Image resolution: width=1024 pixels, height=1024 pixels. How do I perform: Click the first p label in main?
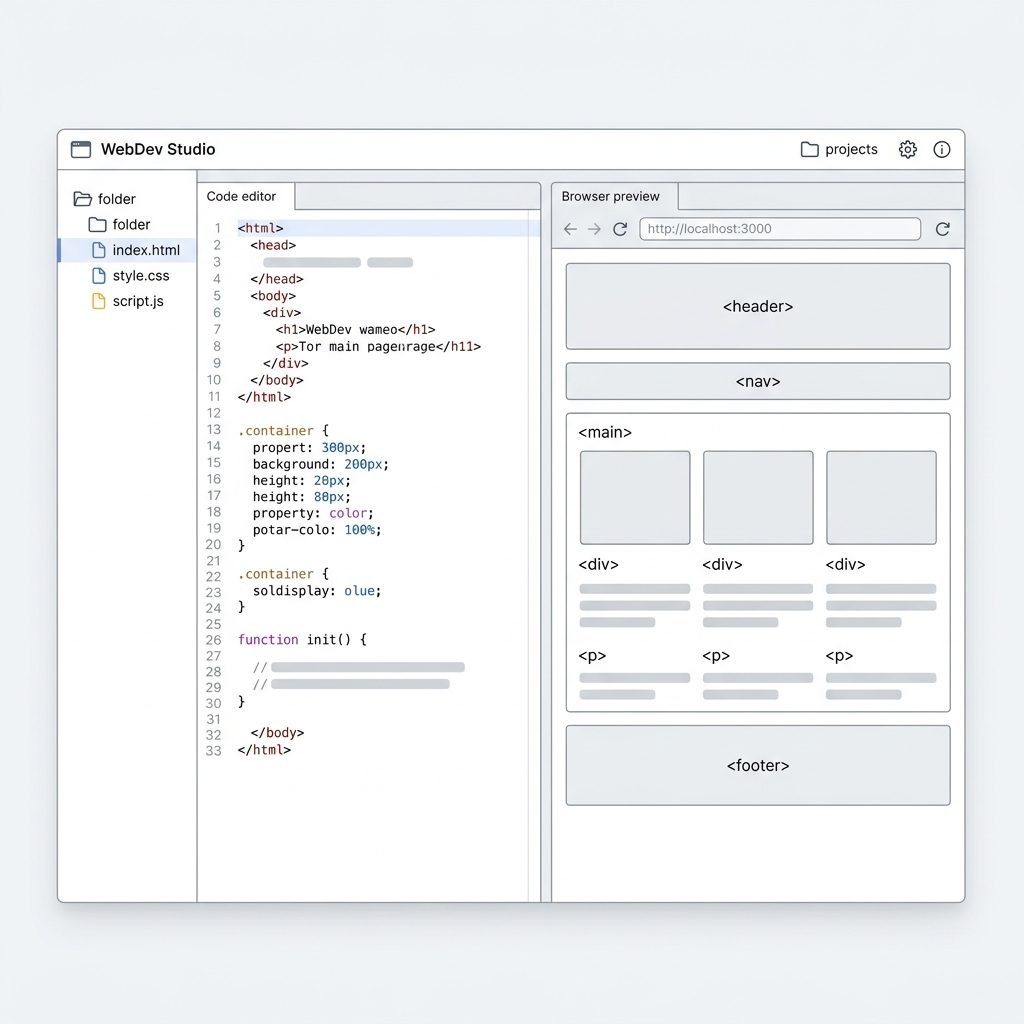pyautogui.click(x=592, y=656)
